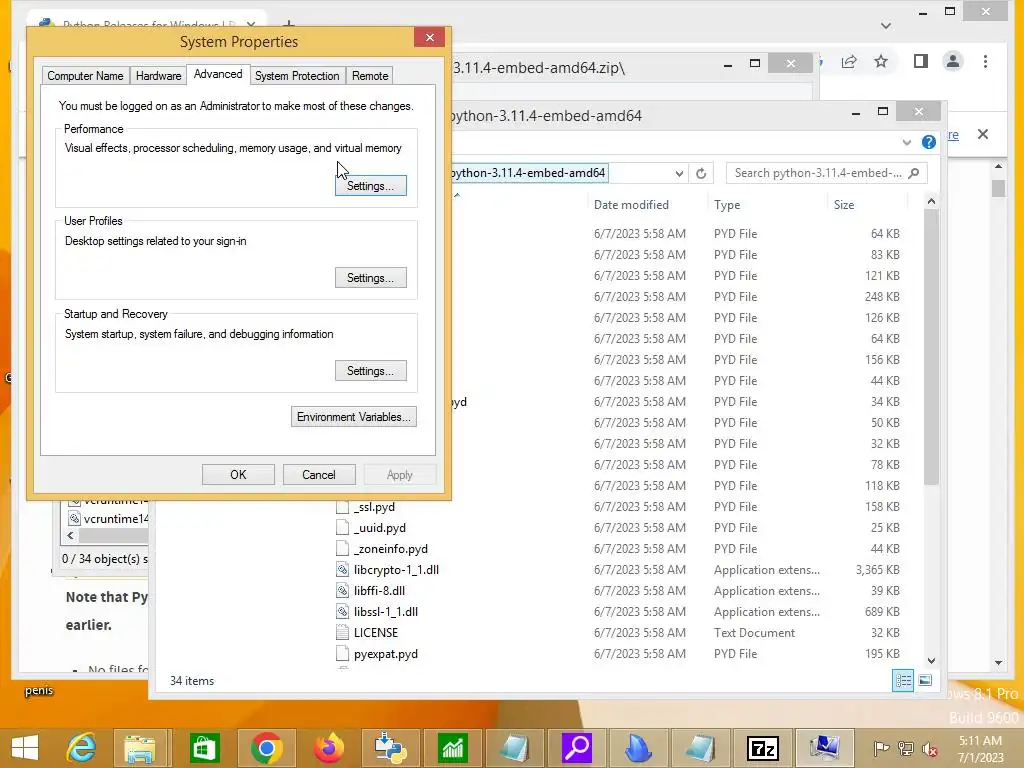Image resolution: width=1024 pixels, height=768 pixels.
Task: Open the System Protection tab
Action: 296,76
